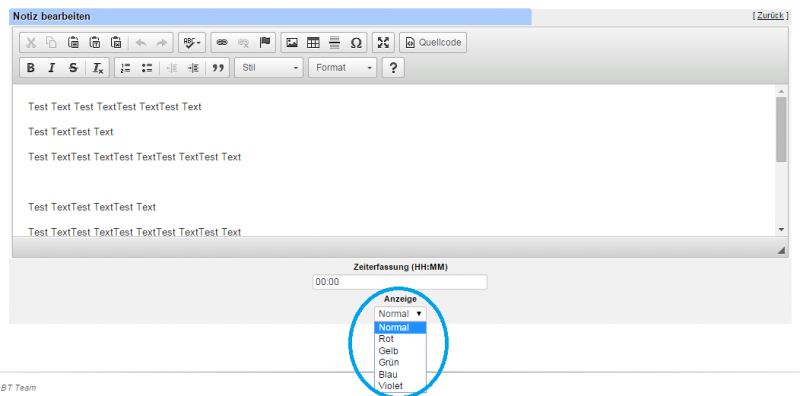Toggle block quote formatting
Viewport: 800px width, 396px height.
coord(218,68)
